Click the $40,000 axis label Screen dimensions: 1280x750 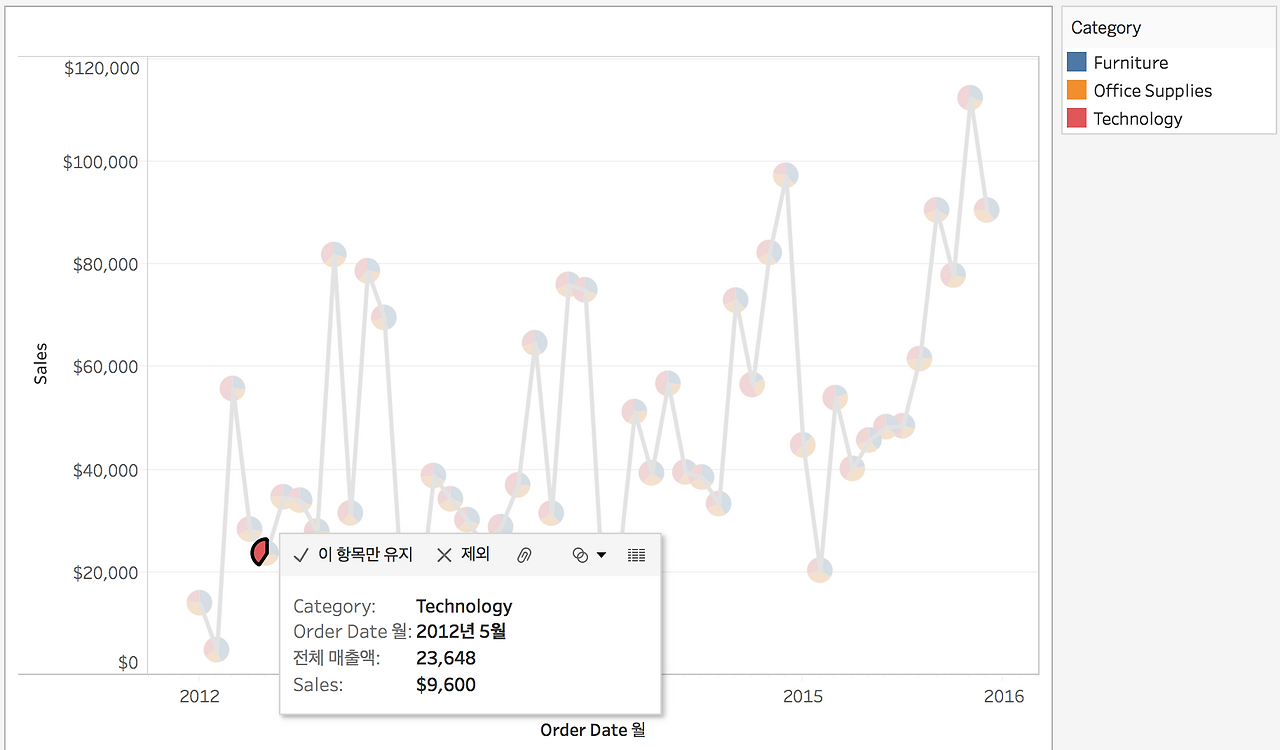point(105,470)
